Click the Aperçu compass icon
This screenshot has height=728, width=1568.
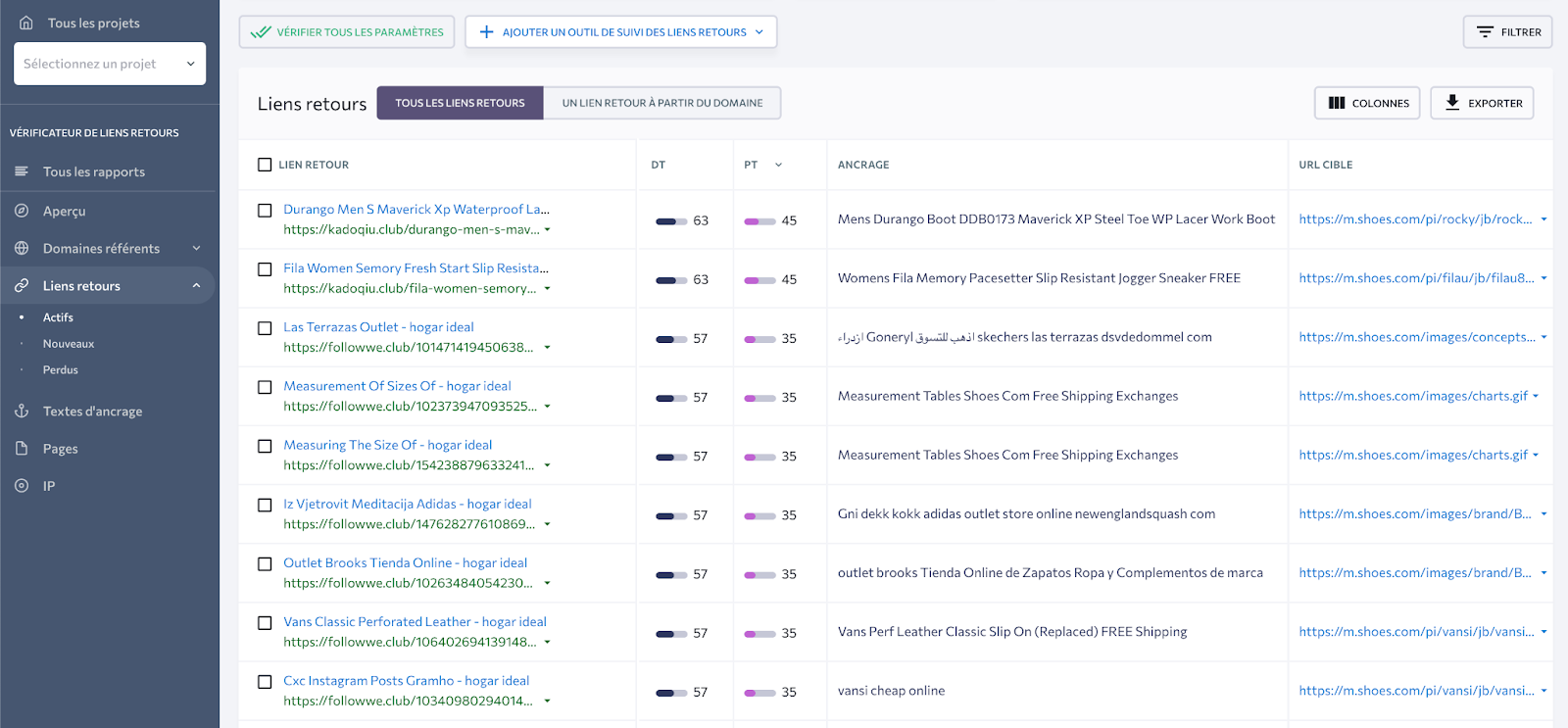click(x=22, y=211)
